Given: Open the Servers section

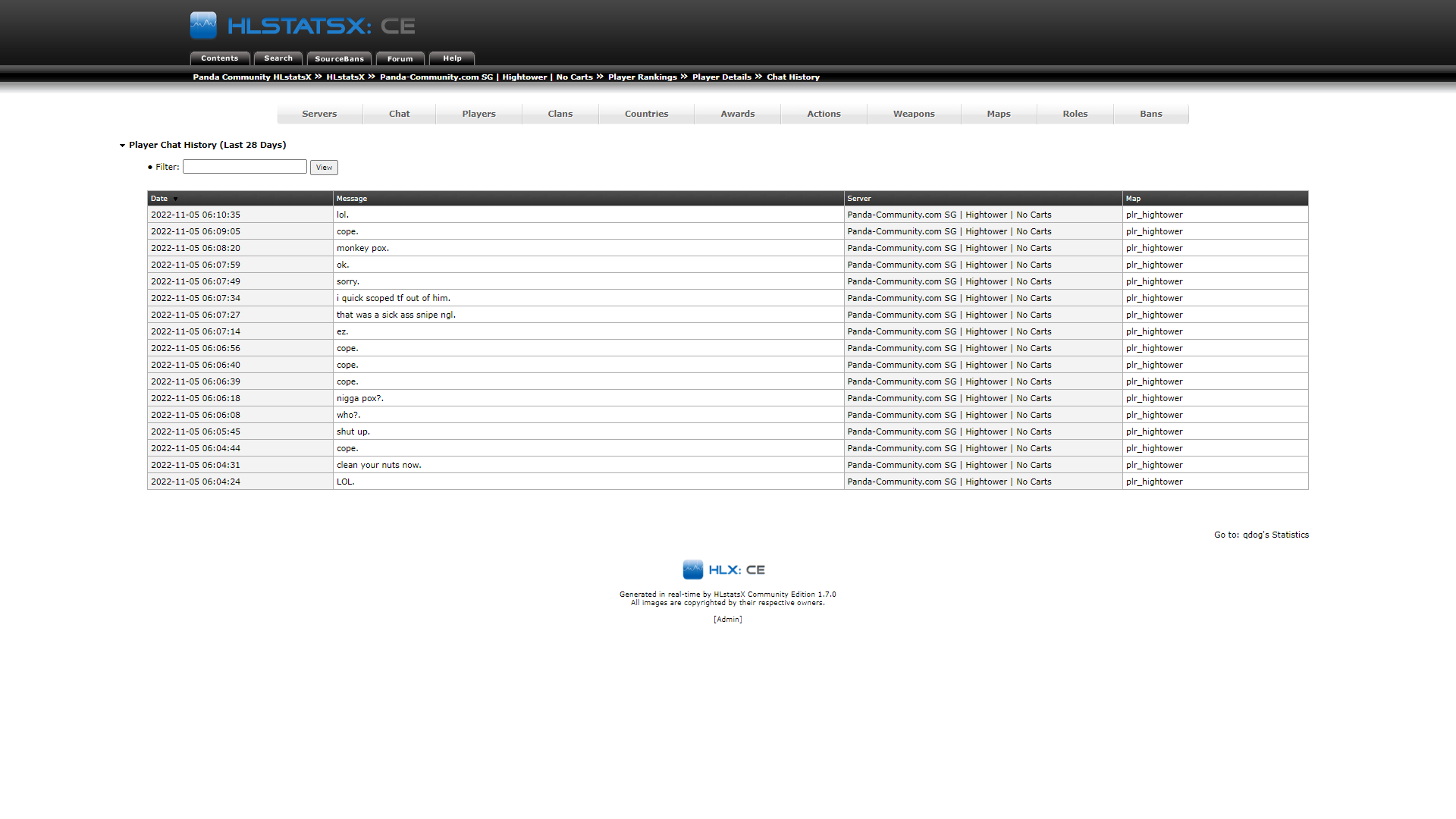Looking at the screenshot, I should click(x=319, y=114).
